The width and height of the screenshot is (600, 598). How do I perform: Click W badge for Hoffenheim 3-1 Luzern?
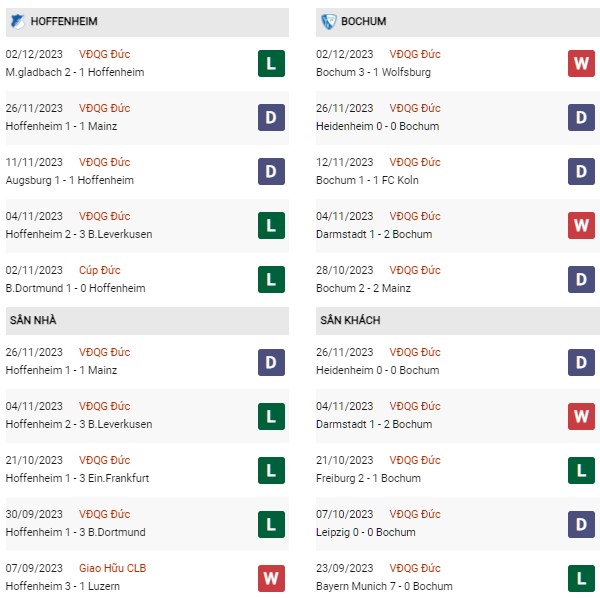(271, 578)
